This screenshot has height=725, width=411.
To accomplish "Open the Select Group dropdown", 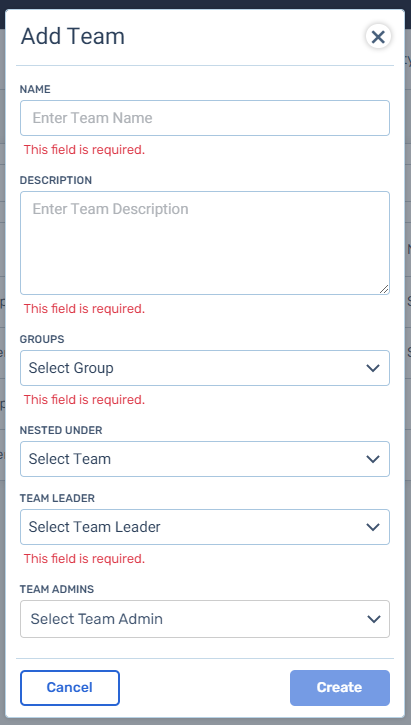I will point(205,368).
